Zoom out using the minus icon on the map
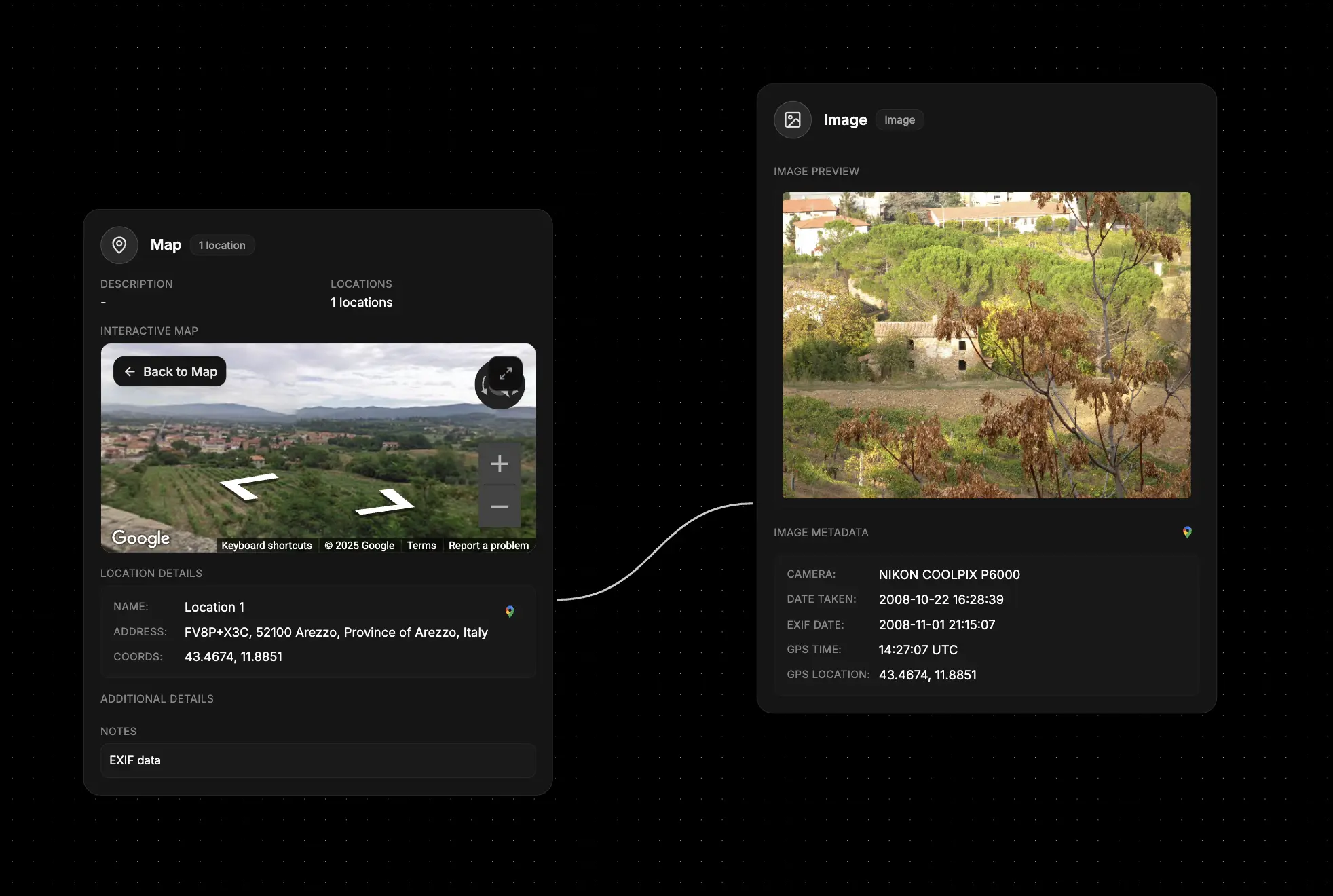 [x=500, y=506]
